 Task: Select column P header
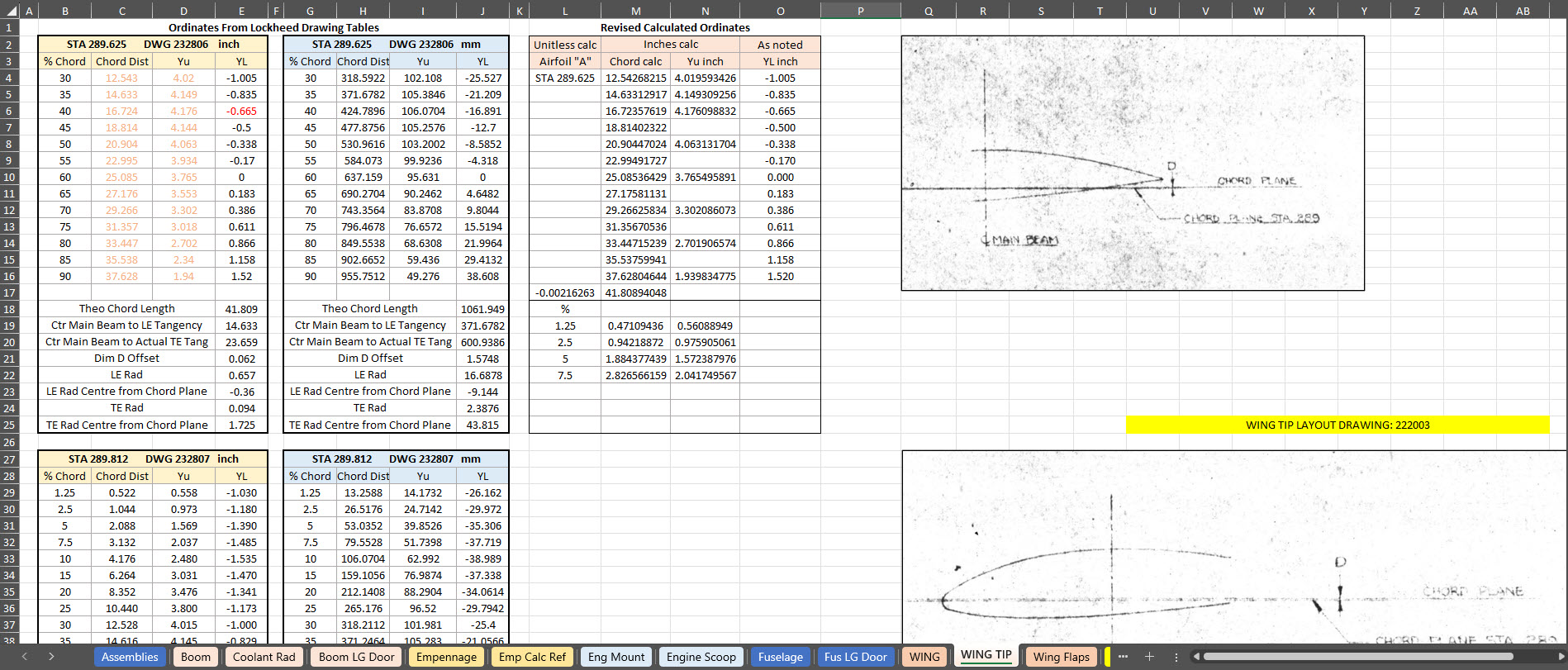click(x=860, y=11)
